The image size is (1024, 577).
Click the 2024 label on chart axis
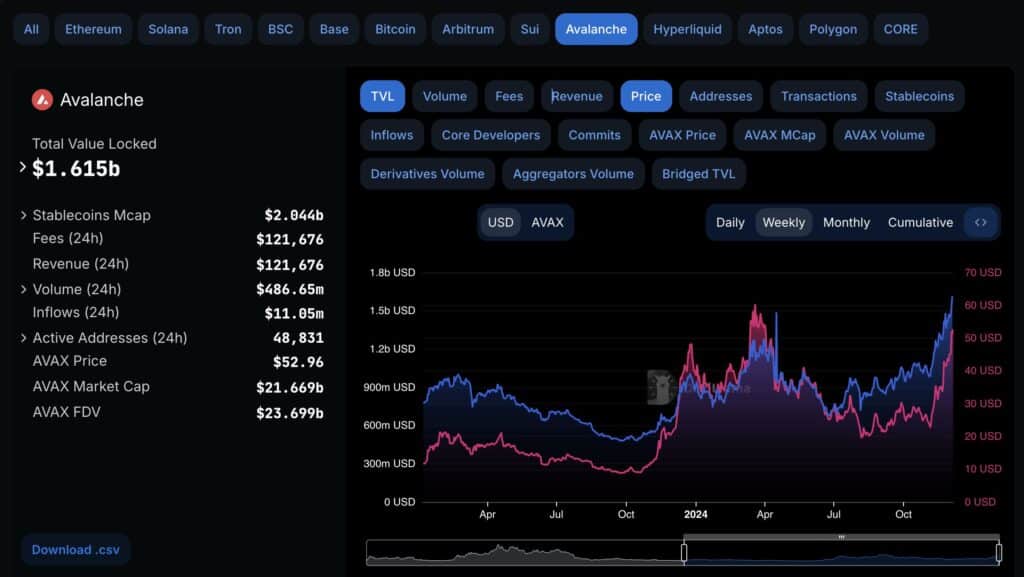coord(696,514)
